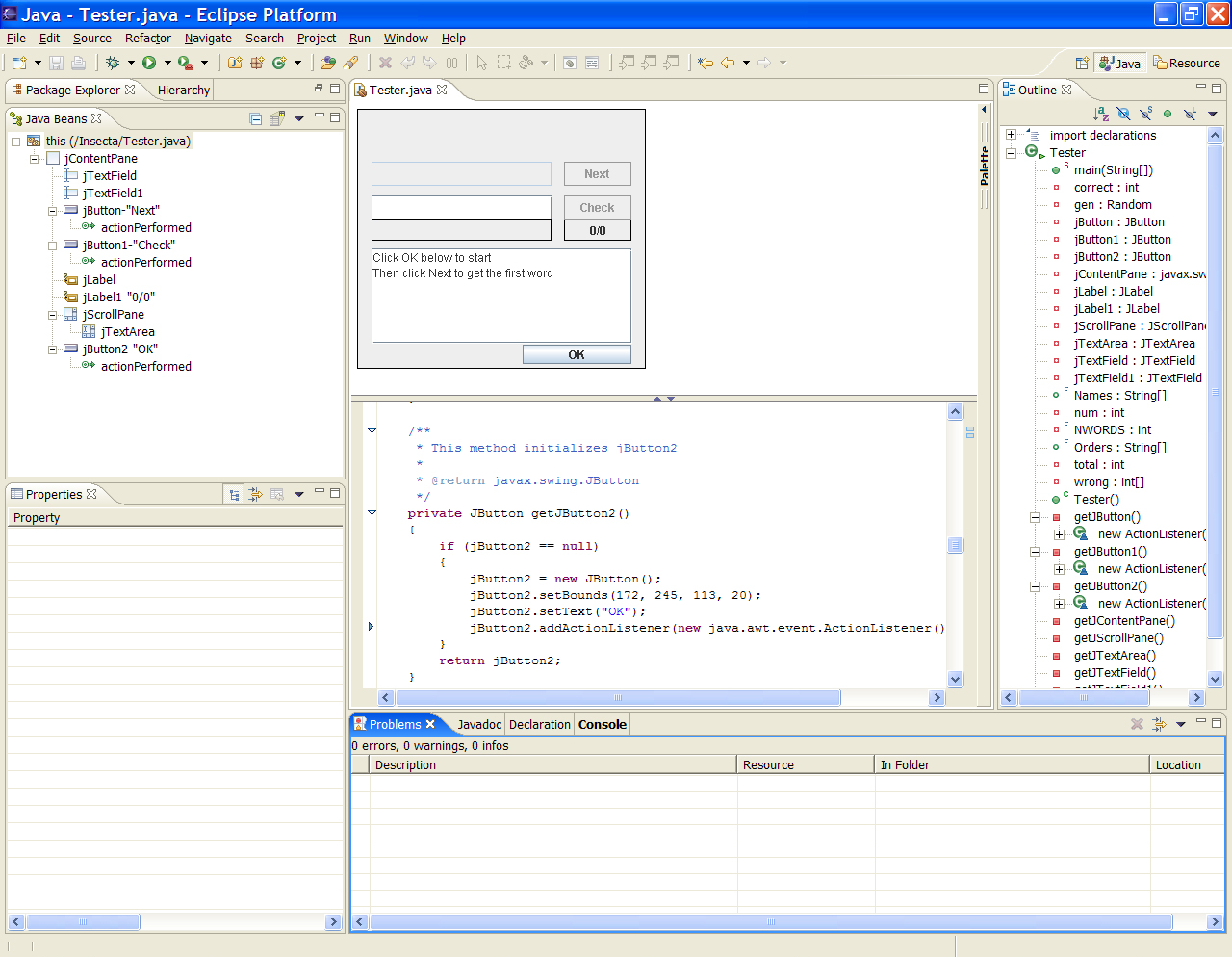Switch to the Console tab
Screen dimensions: 1232x957
(602, 725)
